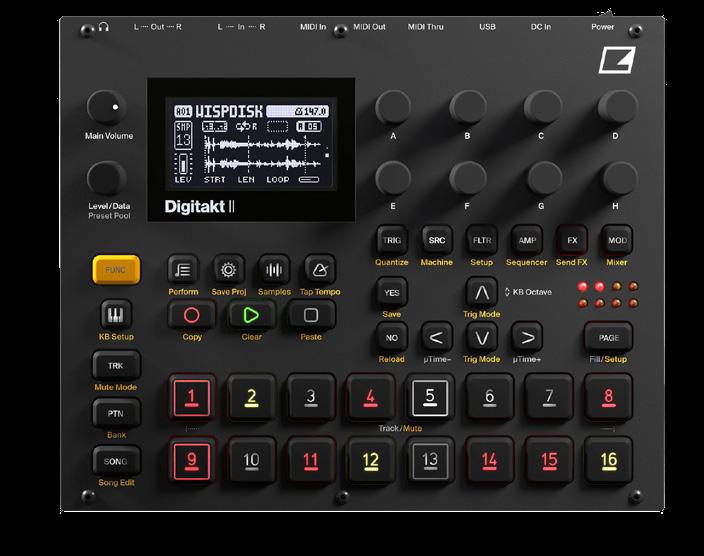Screen dimensions: 704x556
Task: Toggle trig key 14
Action: (489, 461)
